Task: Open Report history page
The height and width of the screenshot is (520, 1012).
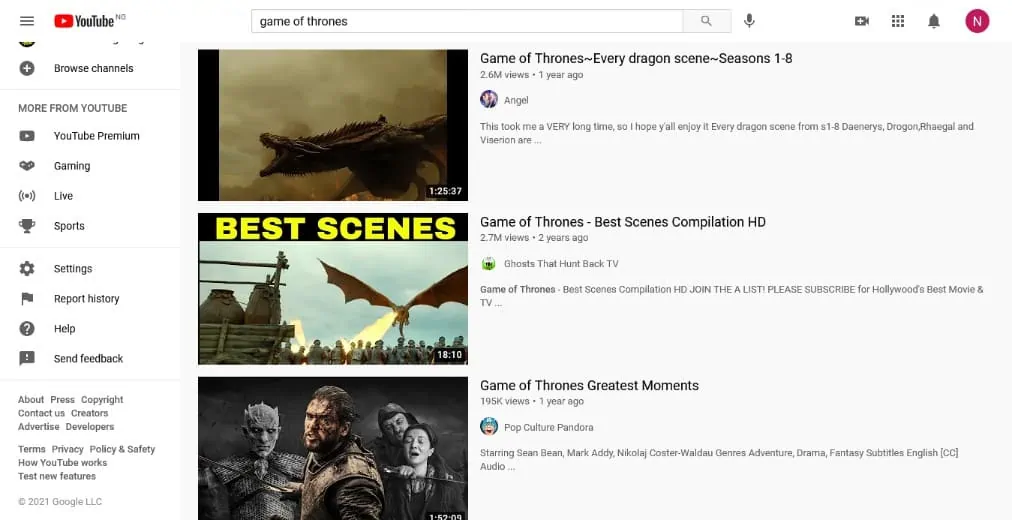Action: coord(90,299)
